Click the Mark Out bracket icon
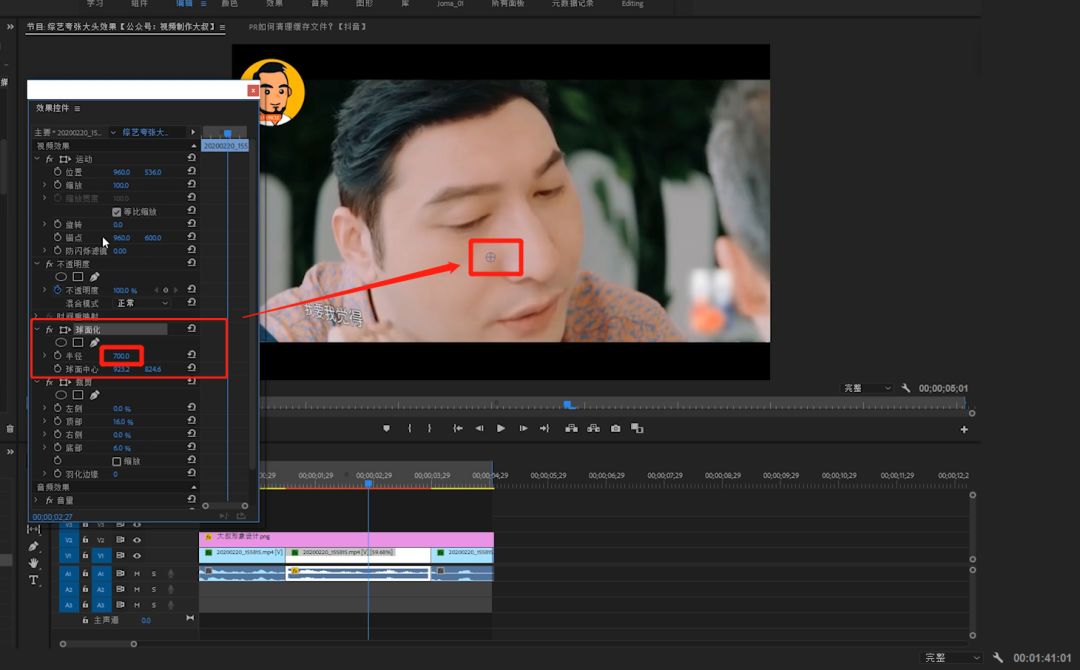Viewport: 1080px width, 670px height. [429, 428]
